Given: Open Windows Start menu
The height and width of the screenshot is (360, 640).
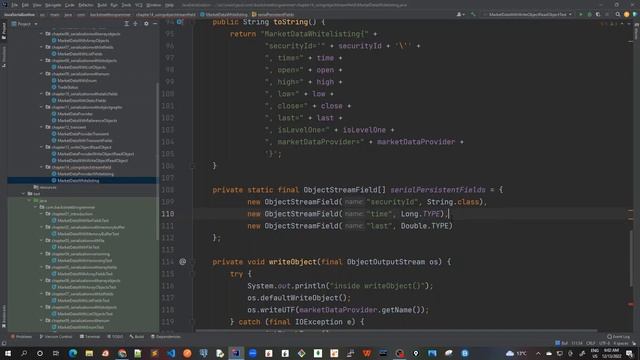Looking at the screenshot, I should pos(8,353).
